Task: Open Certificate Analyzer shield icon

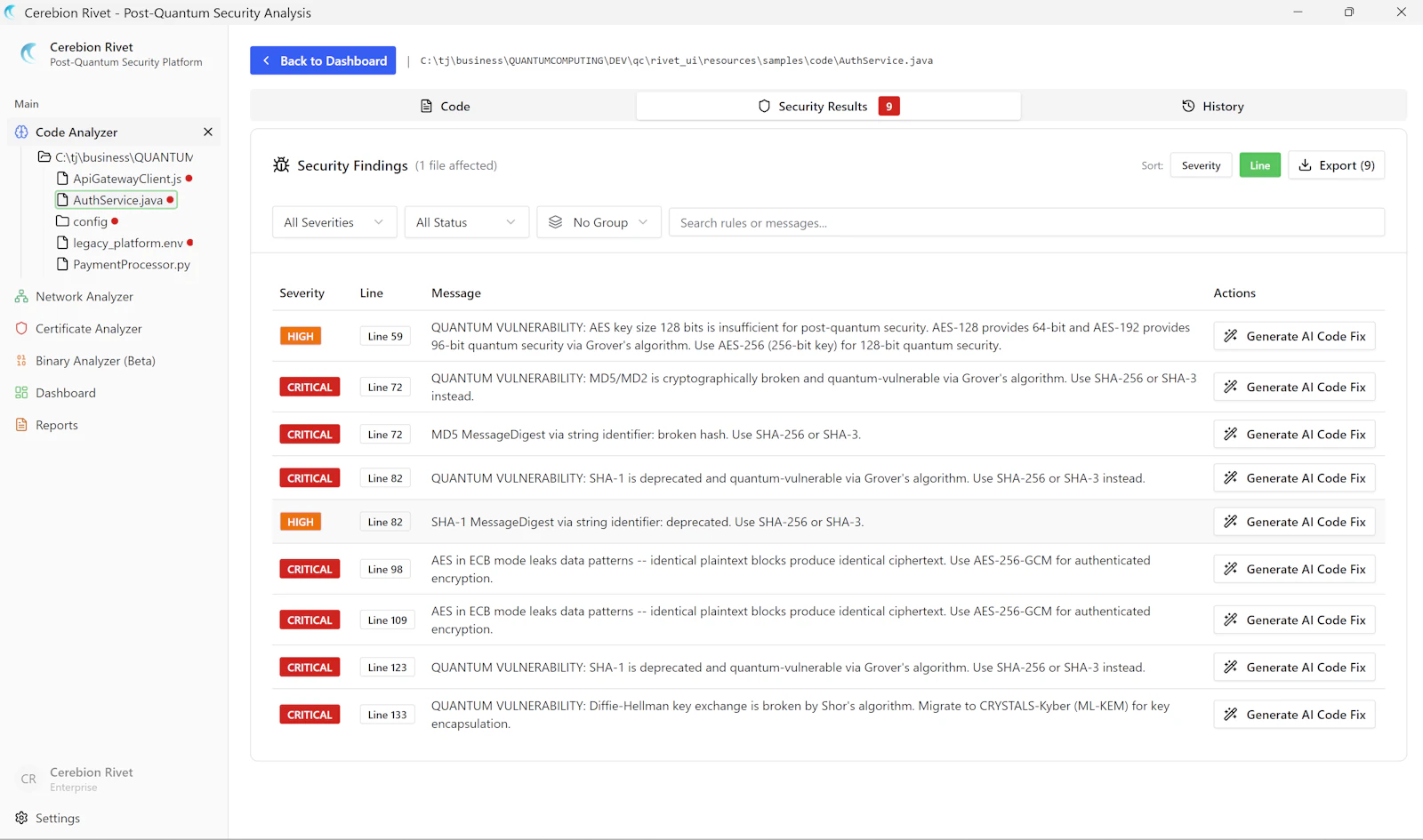Action: [x=21, y=328]
